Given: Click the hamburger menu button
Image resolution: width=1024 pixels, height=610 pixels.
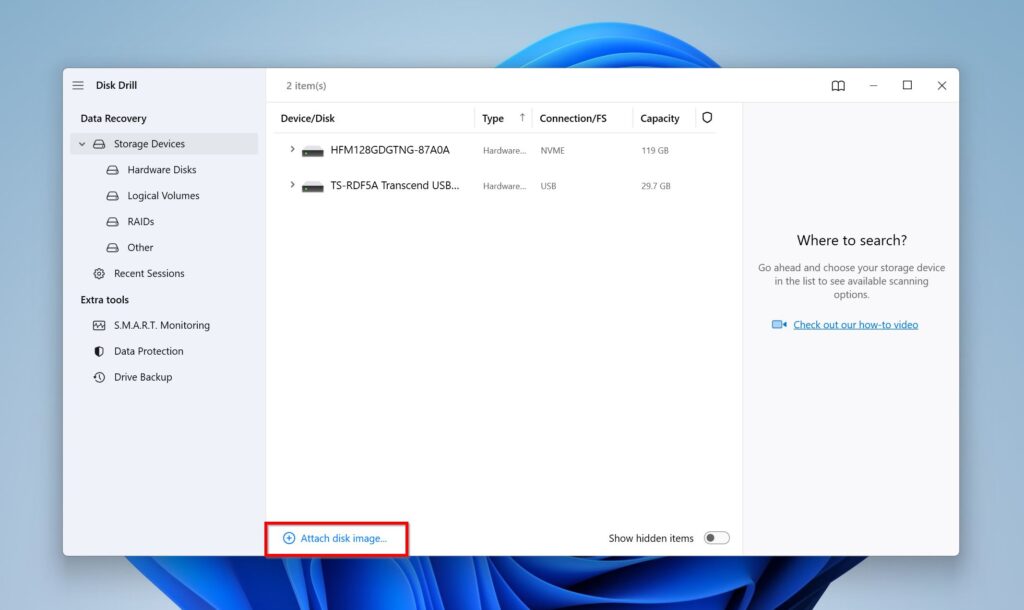Looking at the screenshot, I should 77,85.
